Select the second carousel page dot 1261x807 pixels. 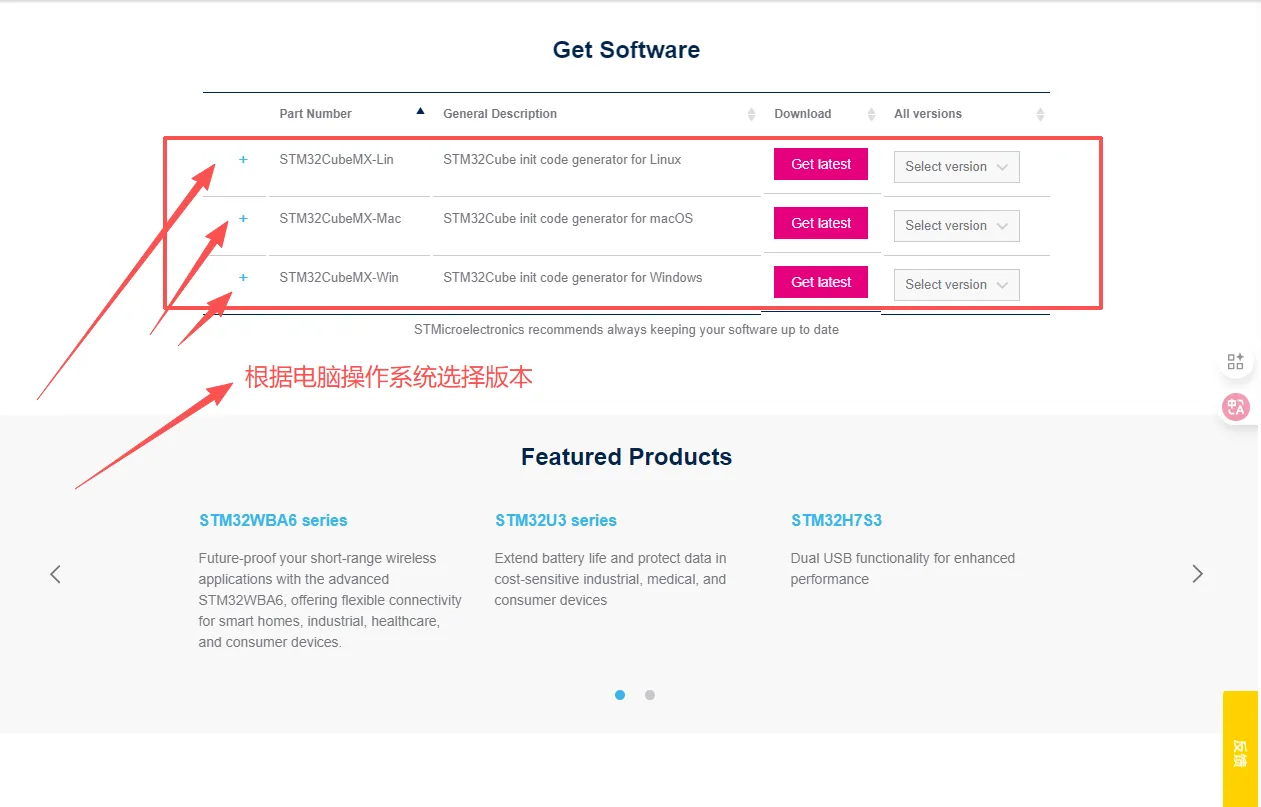[x=649, y=695]
